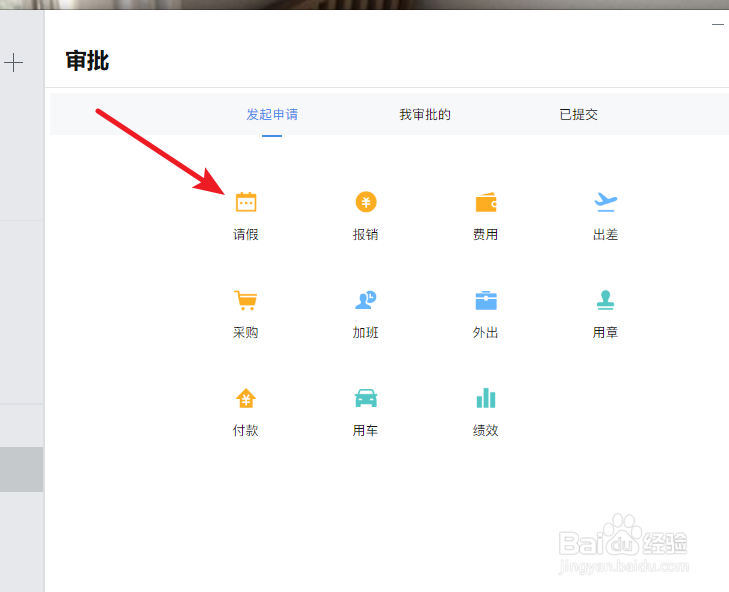This screenshot has height=592, width=729.
Task: Open the 绩效 performance chart icon
Action: [x=486, y=398]
